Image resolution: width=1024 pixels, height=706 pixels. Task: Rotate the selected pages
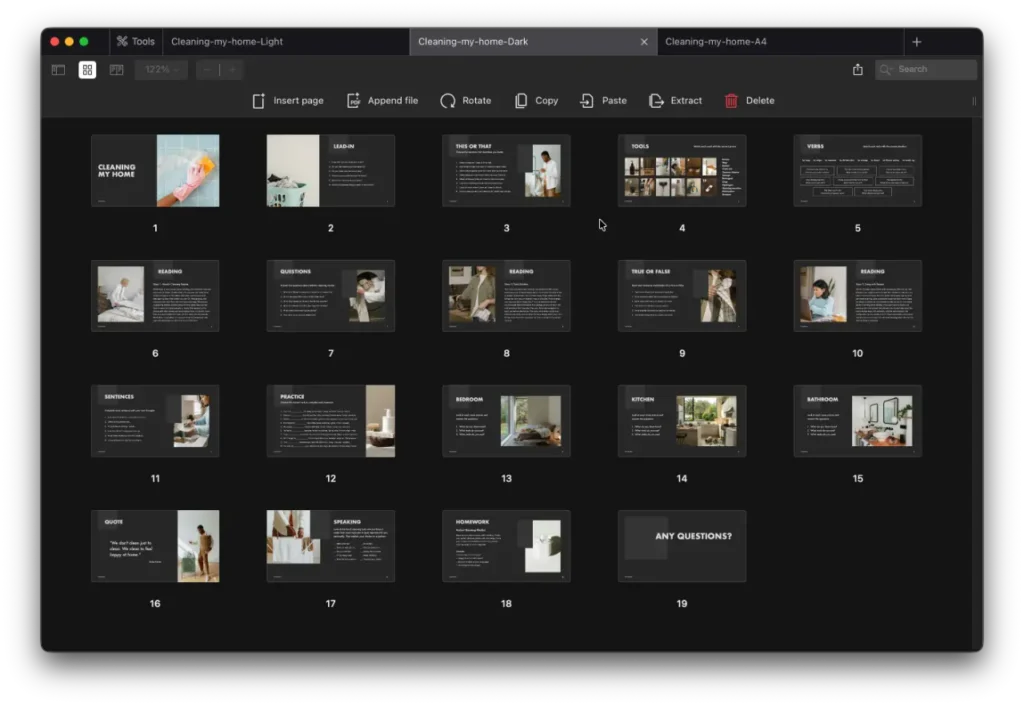pyautogui.click(x=448, y=101)
